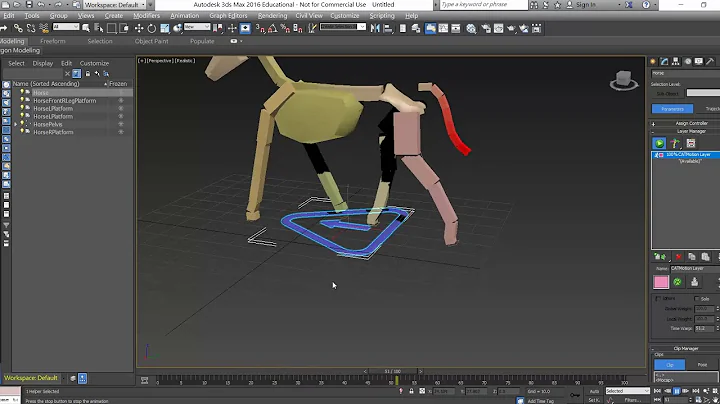Viewport: 720px width, 404px height.
Task: Click the Clip button in Clip Manager
Action: (x=669, y=365)
